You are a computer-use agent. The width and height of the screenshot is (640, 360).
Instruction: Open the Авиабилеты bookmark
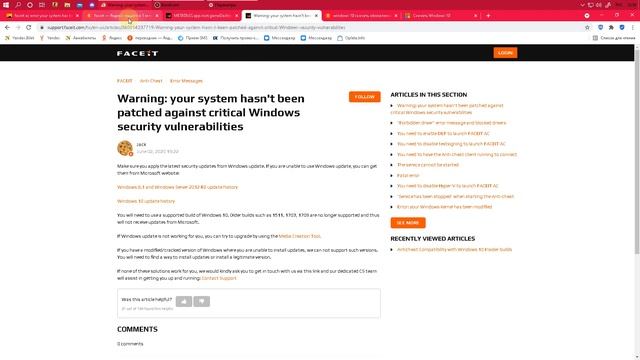pyautogui.click(x=81, y=38)
